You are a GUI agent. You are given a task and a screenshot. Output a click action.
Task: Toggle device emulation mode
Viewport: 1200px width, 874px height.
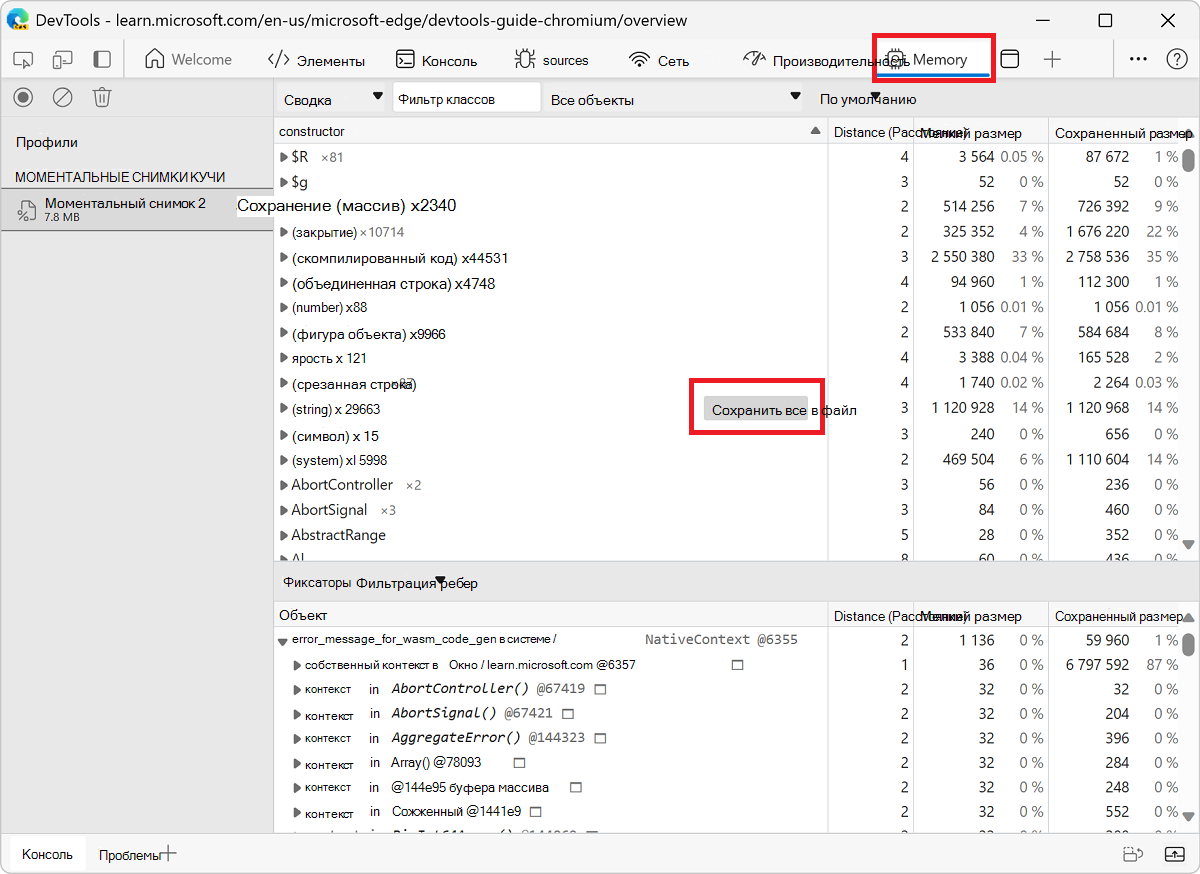62,59
